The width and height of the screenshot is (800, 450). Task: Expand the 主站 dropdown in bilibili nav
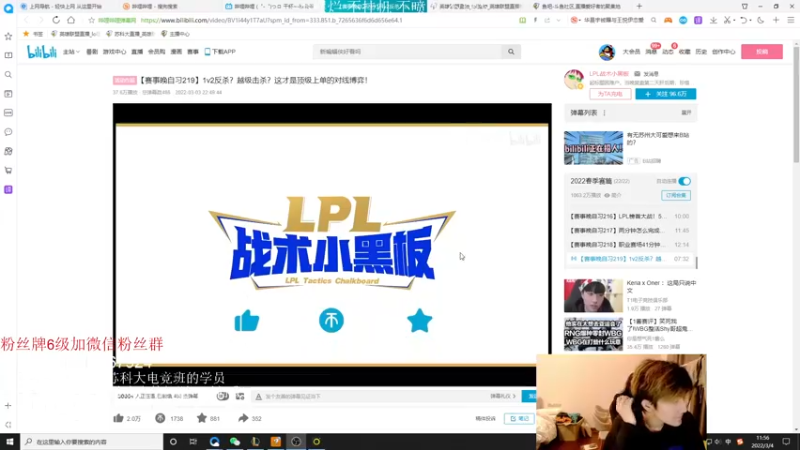(71, 52)
